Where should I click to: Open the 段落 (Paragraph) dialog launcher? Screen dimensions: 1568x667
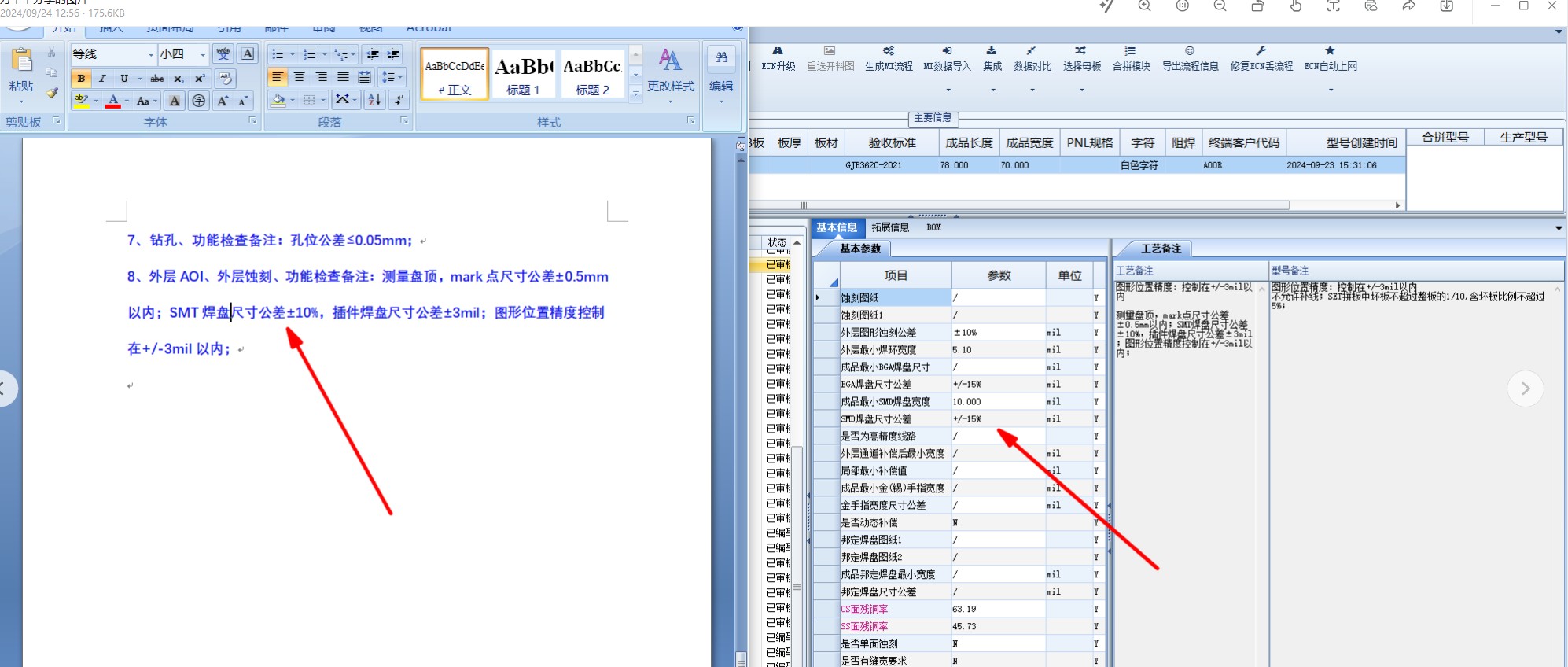(404, 121)
